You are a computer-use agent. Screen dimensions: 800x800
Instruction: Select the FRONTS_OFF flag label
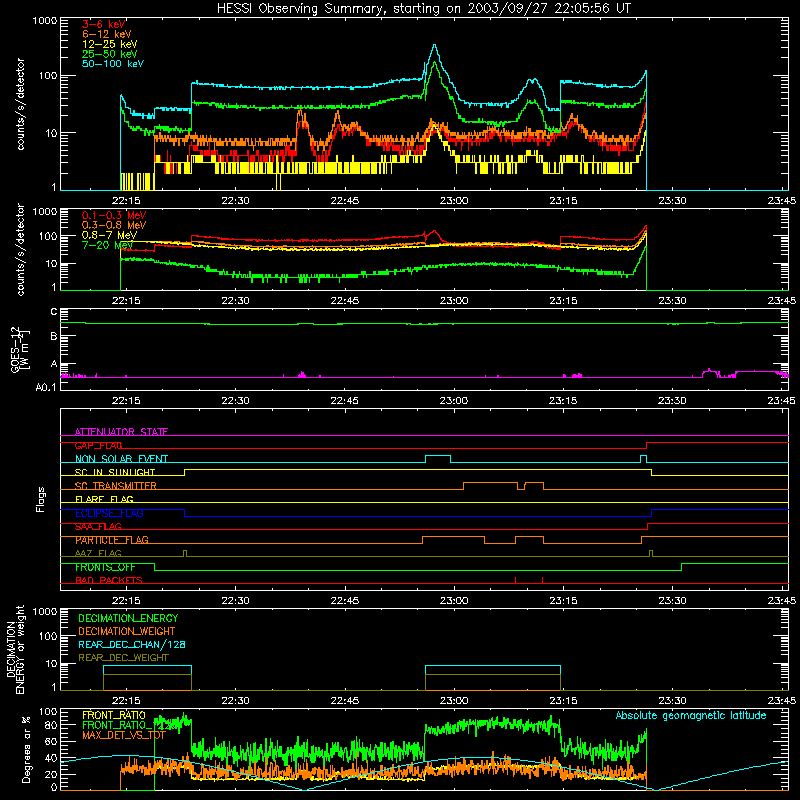[105, 567]
